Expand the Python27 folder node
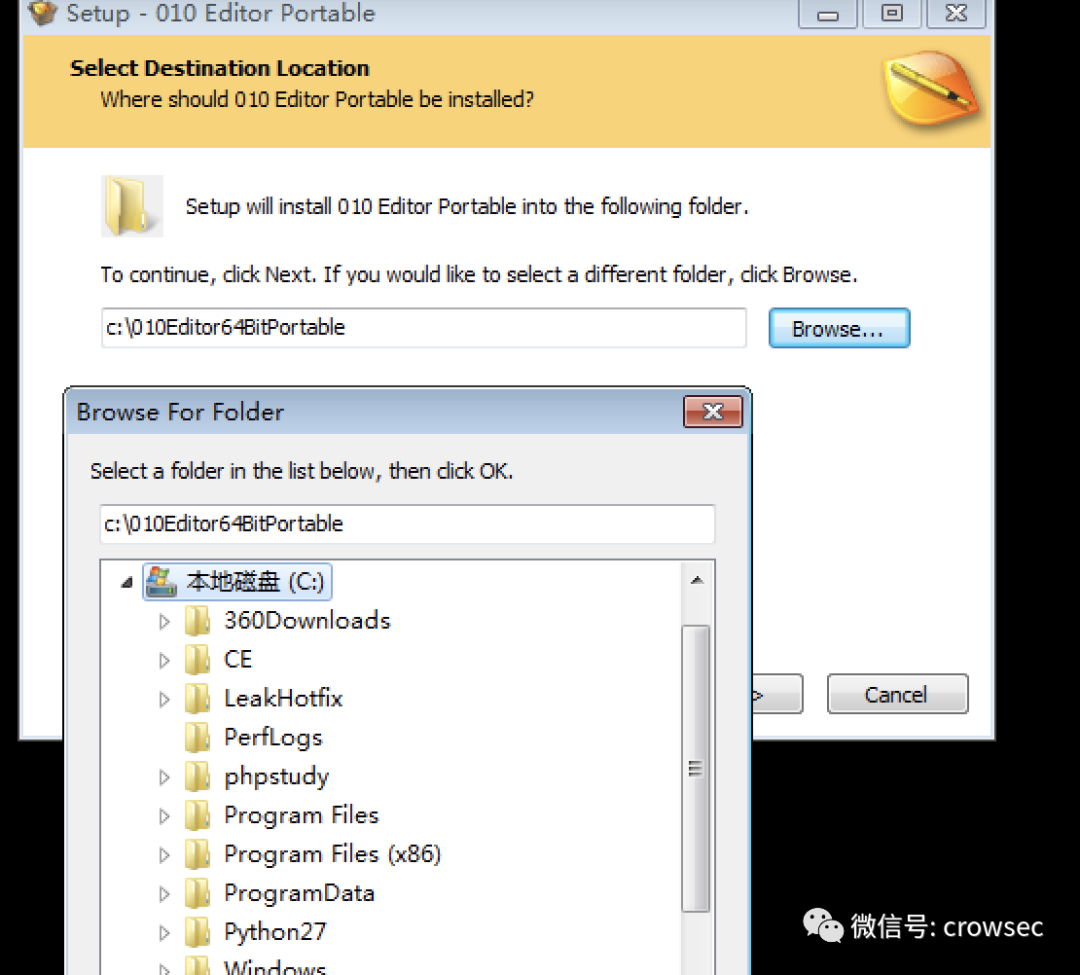Image resolution: width=1080 pixels, height=975 pixels. (x=164, y=933)
